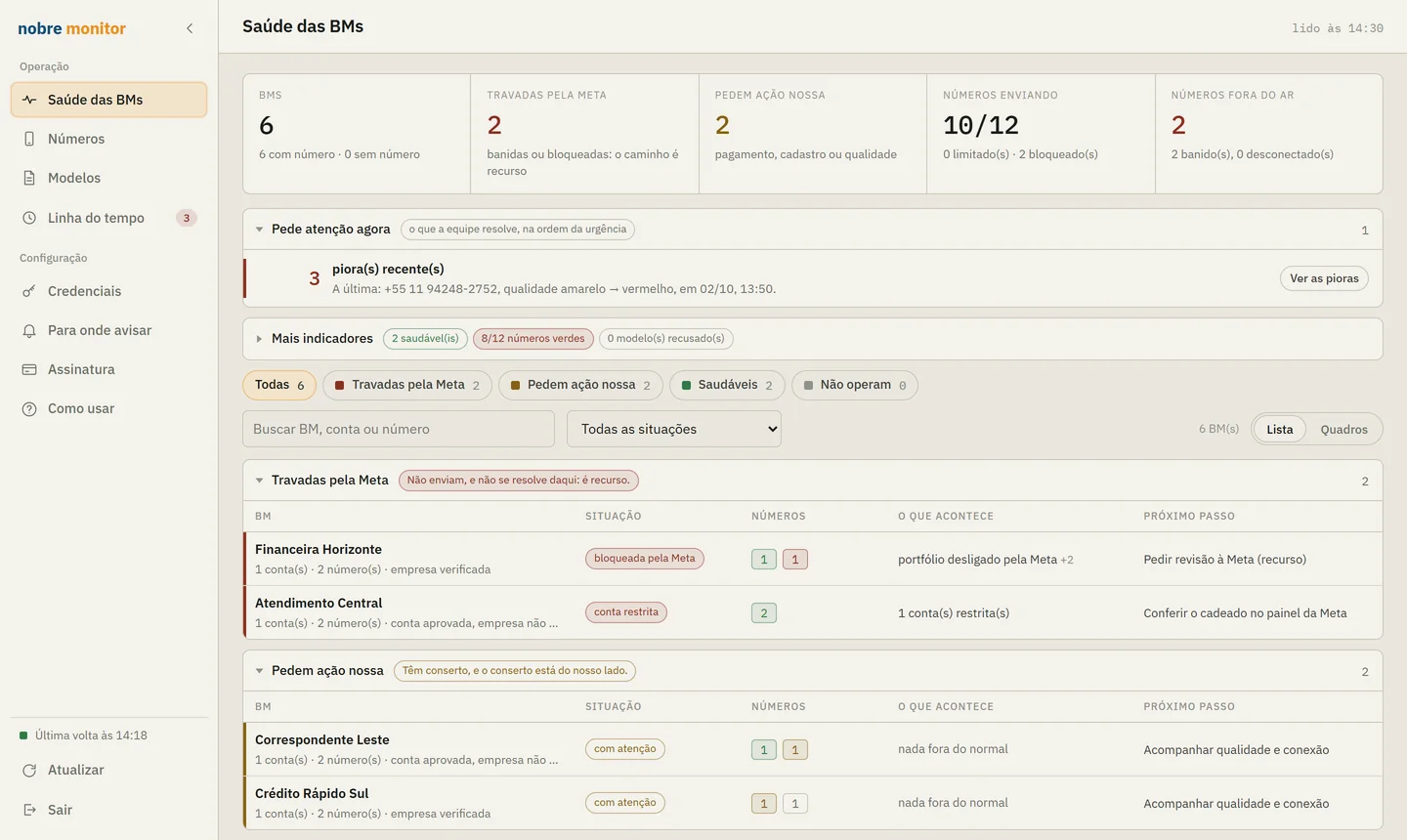The height and width of the screenshot is (840, 1407).
Task: Collapse the Travadas pela Meta group
Action: [x=259, y=481]
